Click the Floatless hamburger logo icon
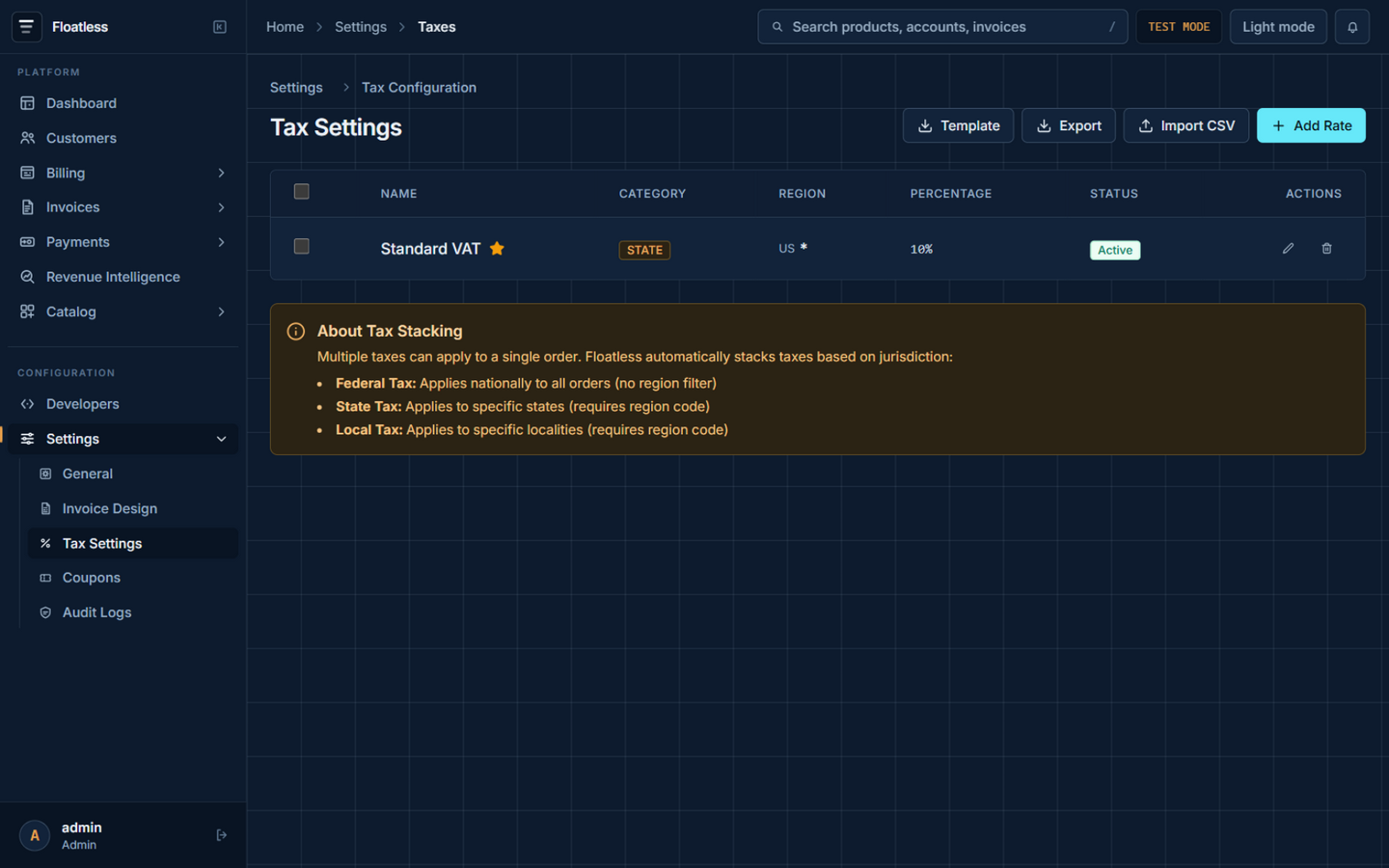Screen dimensions: 1389x868 coord(26,27)
